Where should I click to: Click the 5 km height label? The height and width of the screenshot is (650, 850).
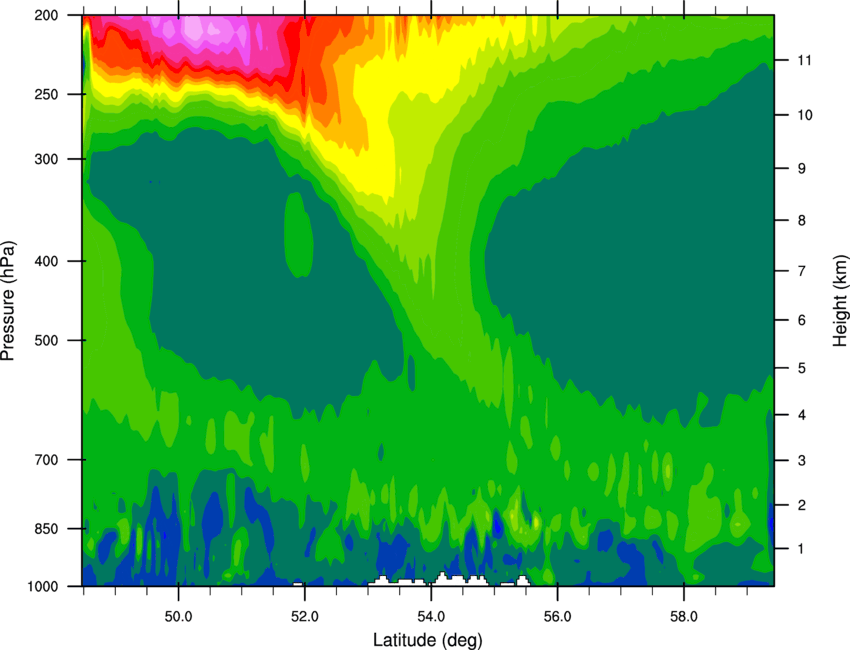pos(802,368)
